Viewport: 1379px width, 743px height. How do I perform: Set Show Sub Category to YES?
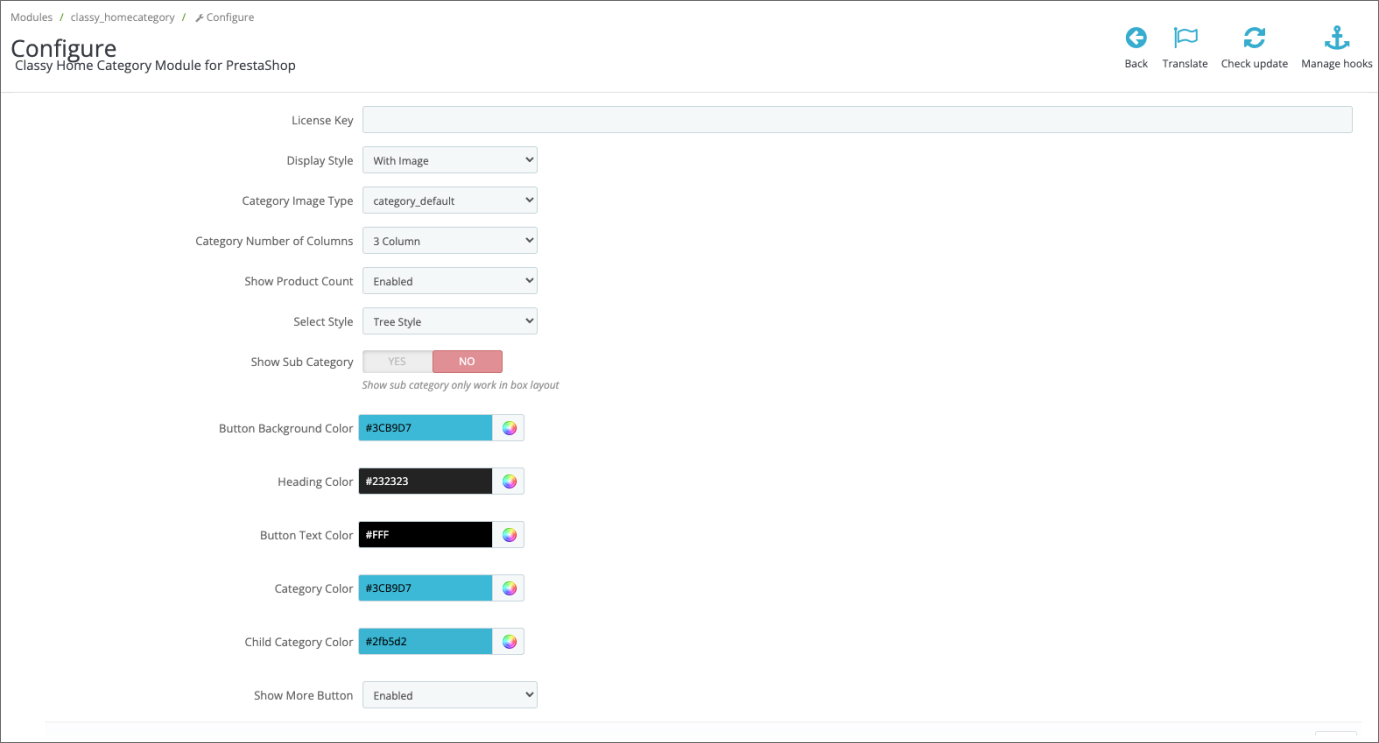397,362
